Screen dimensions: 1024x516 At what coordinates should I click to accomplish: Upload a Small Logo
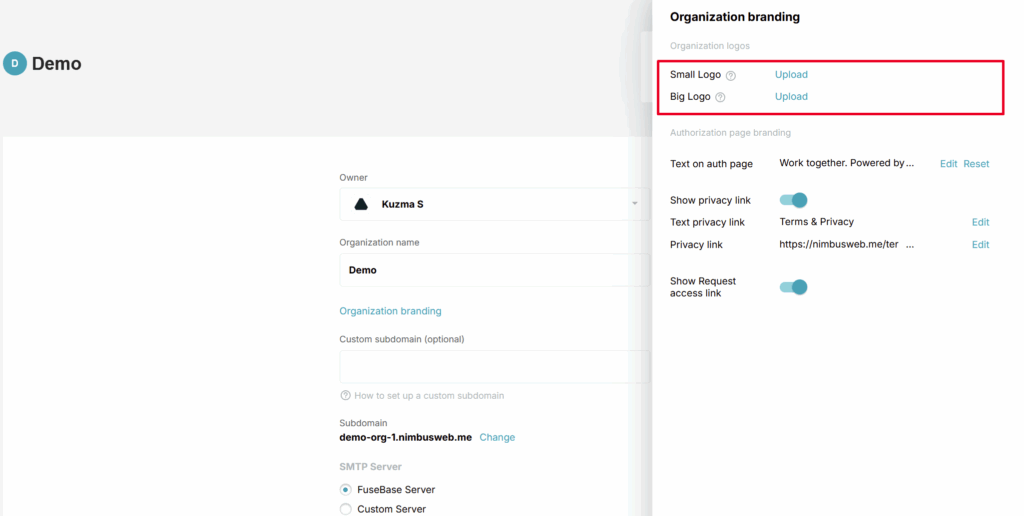point(791,75)
